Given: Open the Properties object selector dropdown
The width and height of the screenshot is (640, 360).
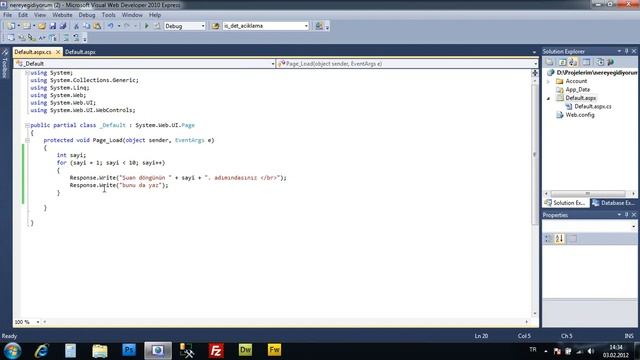Looking at the screenshot, I should coord(633,226).
